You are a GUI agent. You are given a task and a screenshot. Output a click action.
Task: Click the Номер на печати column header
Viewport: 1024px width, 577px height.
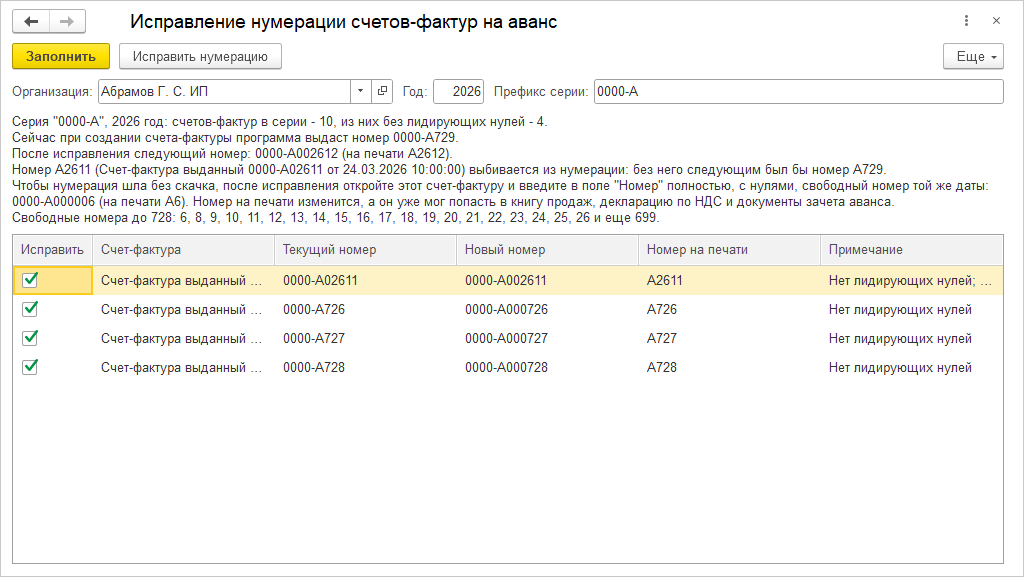(729, 250)
